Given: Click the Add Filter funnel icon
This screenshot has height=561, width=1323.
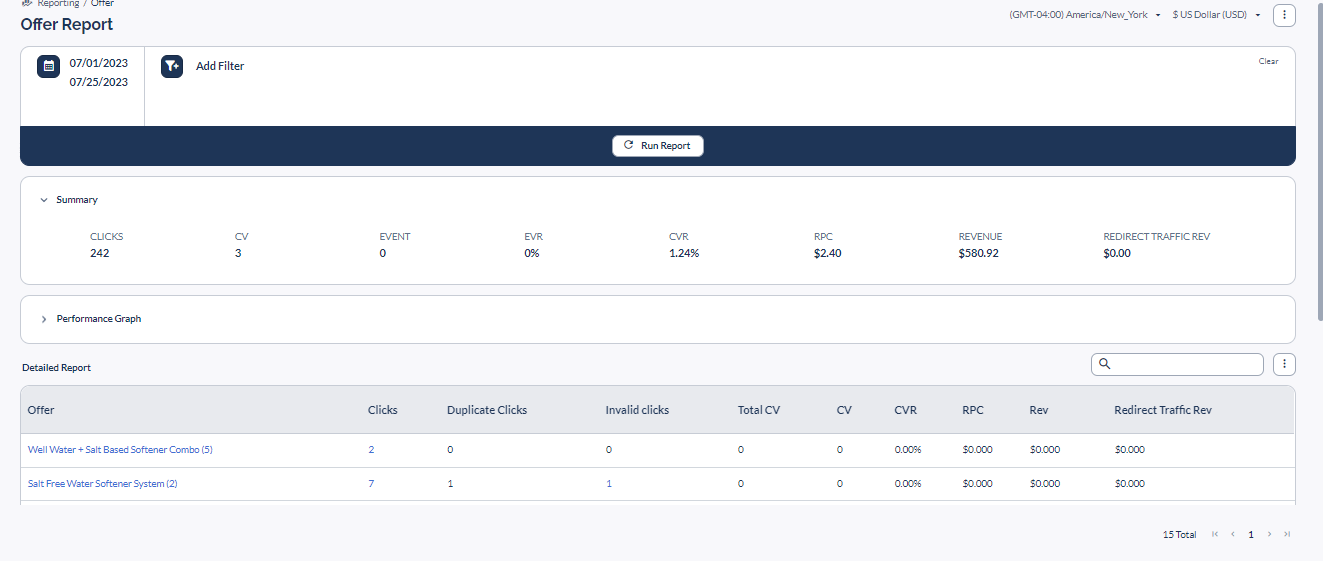Looking at the screenshot, I should [172, 66].
